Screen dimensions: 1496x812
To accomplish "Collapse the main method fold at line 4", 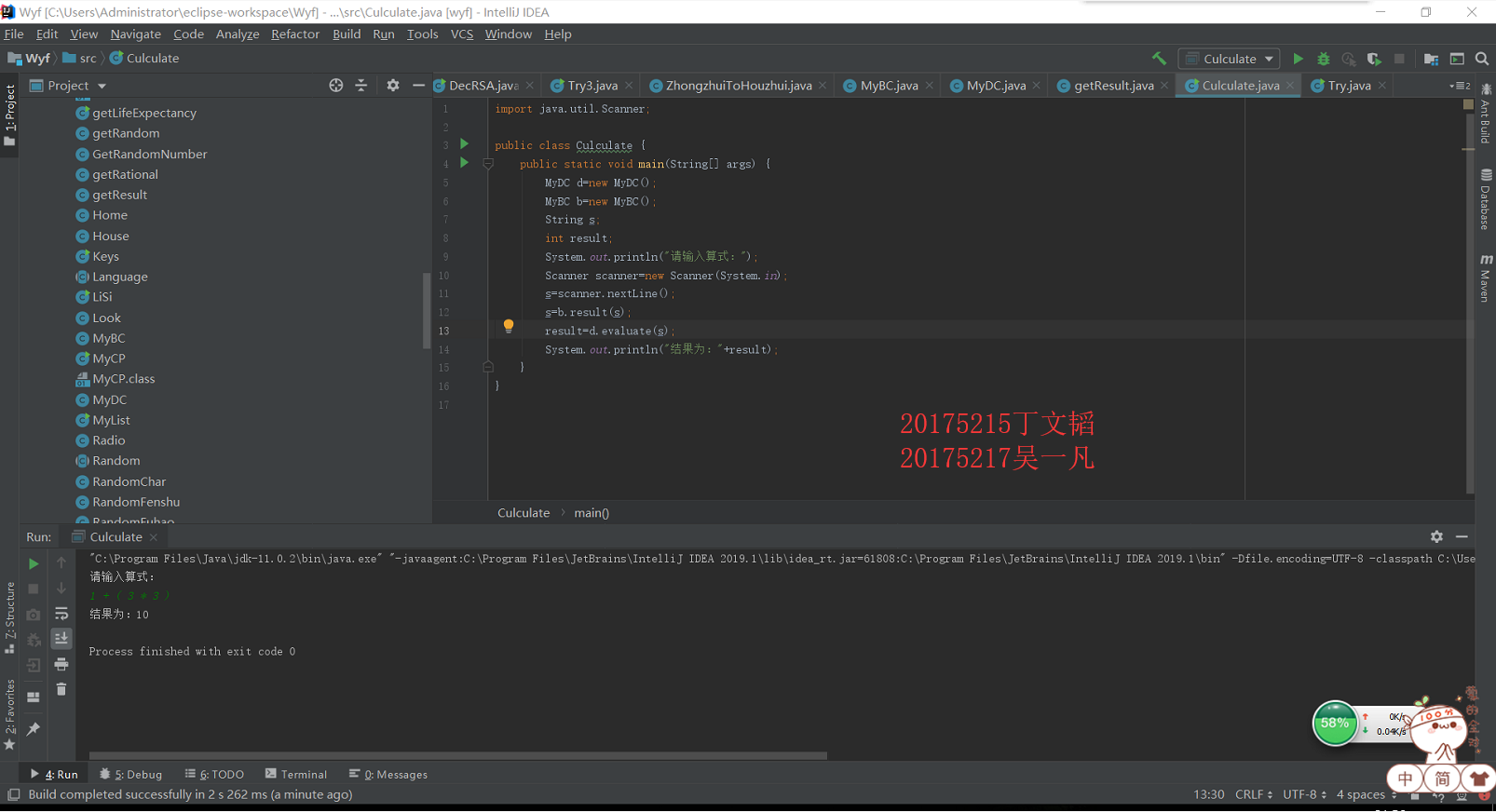I will coord(487,164).
